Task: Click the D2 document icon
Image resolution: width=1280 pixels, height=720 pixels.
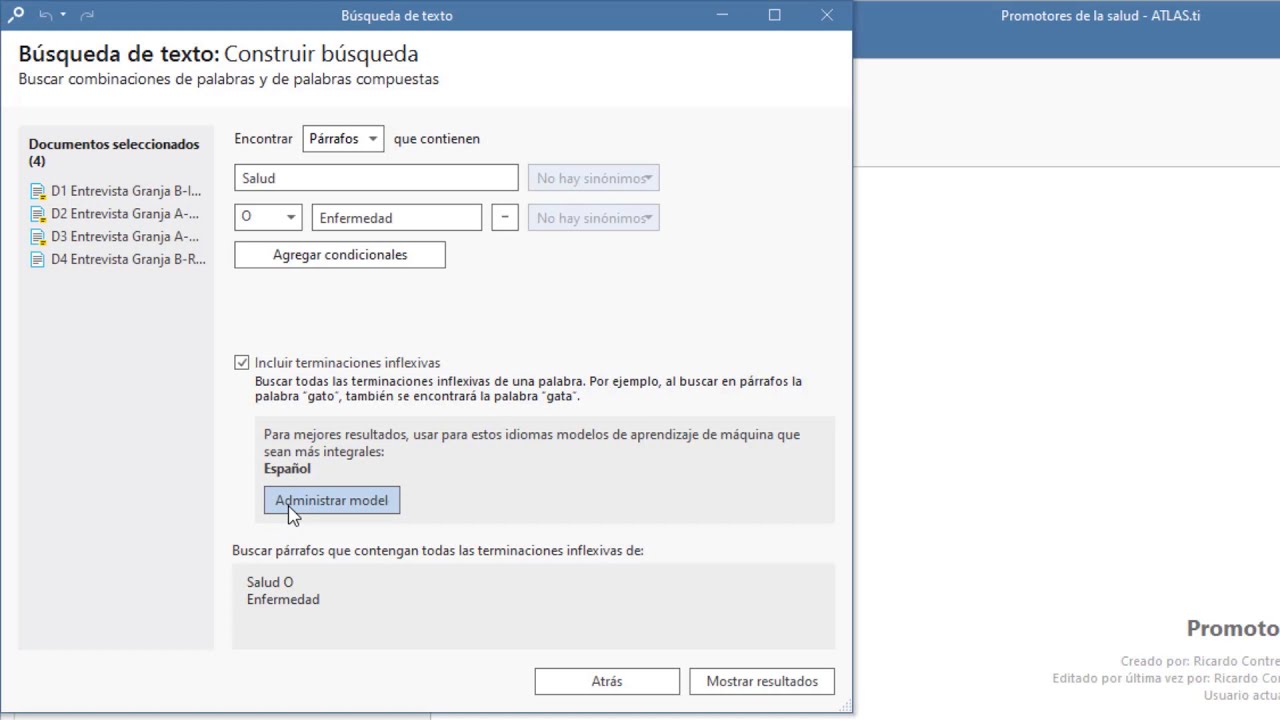Action: coord(38,214)
